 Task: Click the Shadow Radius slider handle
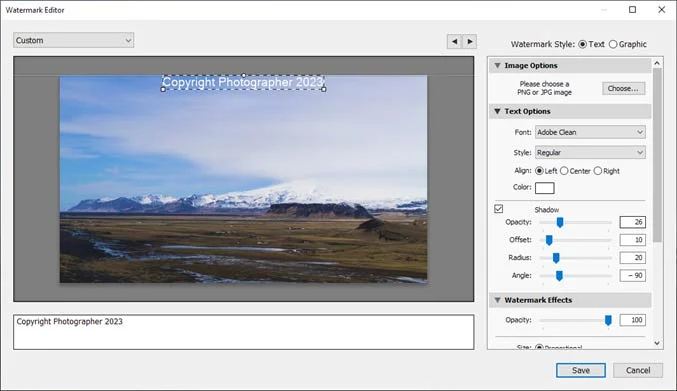pyautogui.click(x=556, y=258)
